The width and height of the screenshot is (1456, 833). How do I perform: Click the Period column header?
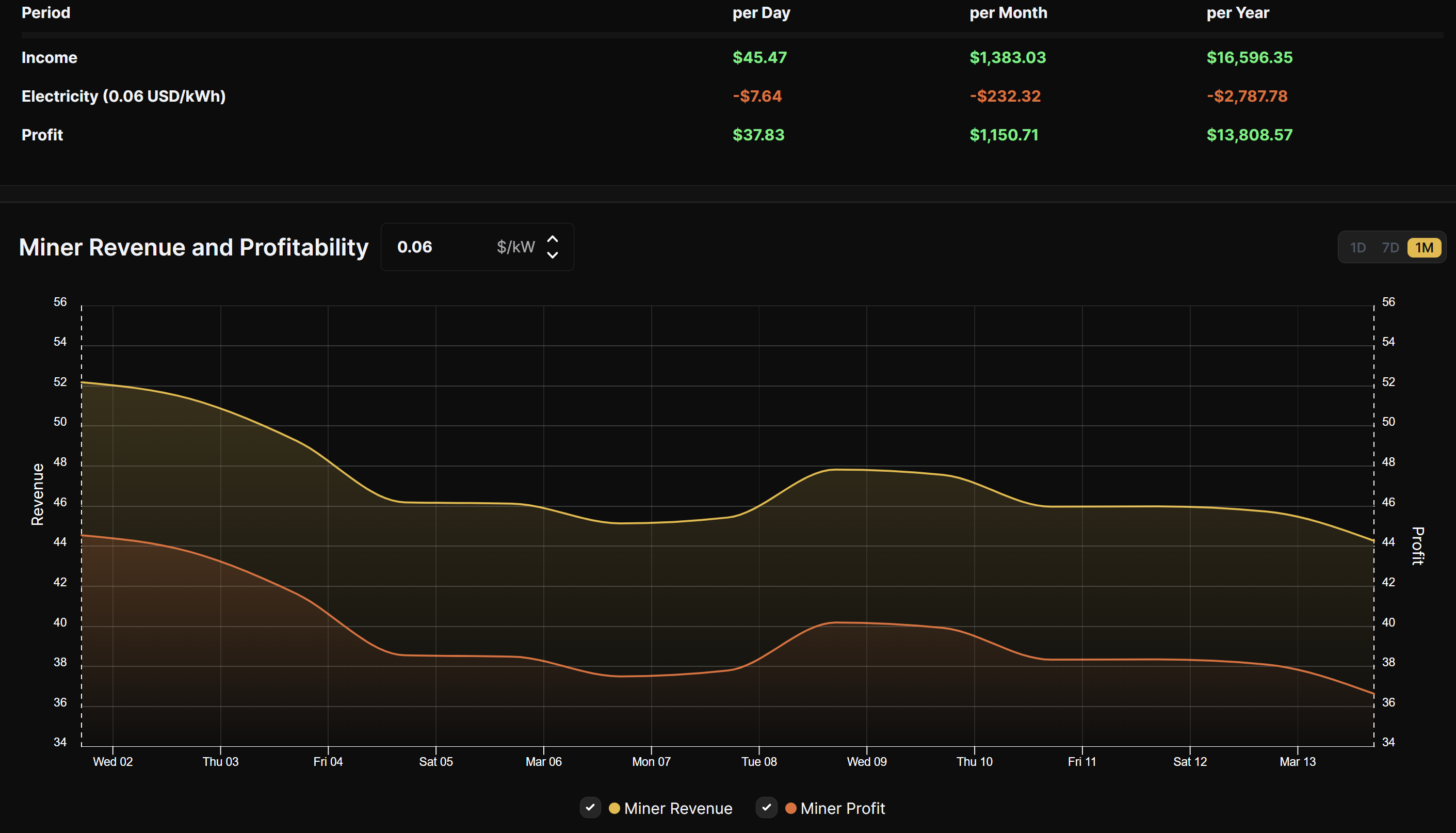[x=46, y=12]
